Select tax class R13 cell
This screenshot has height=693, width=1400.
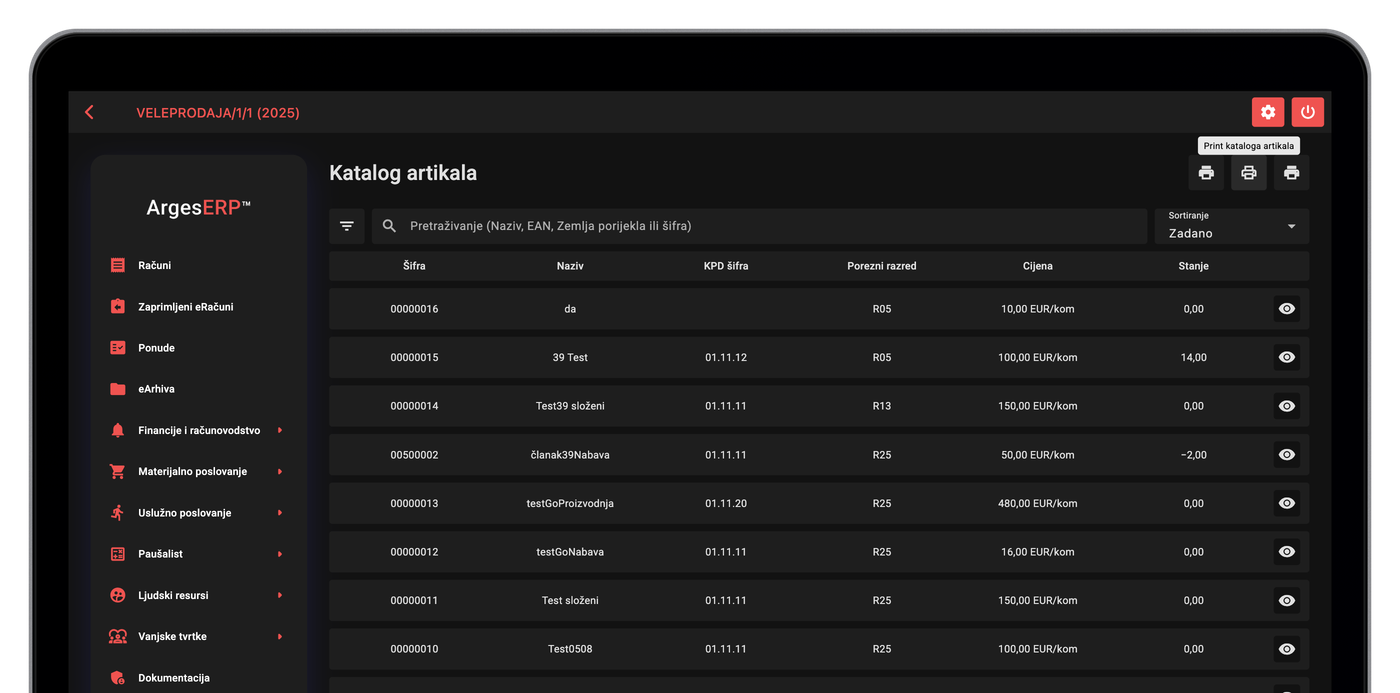point(882,406)
